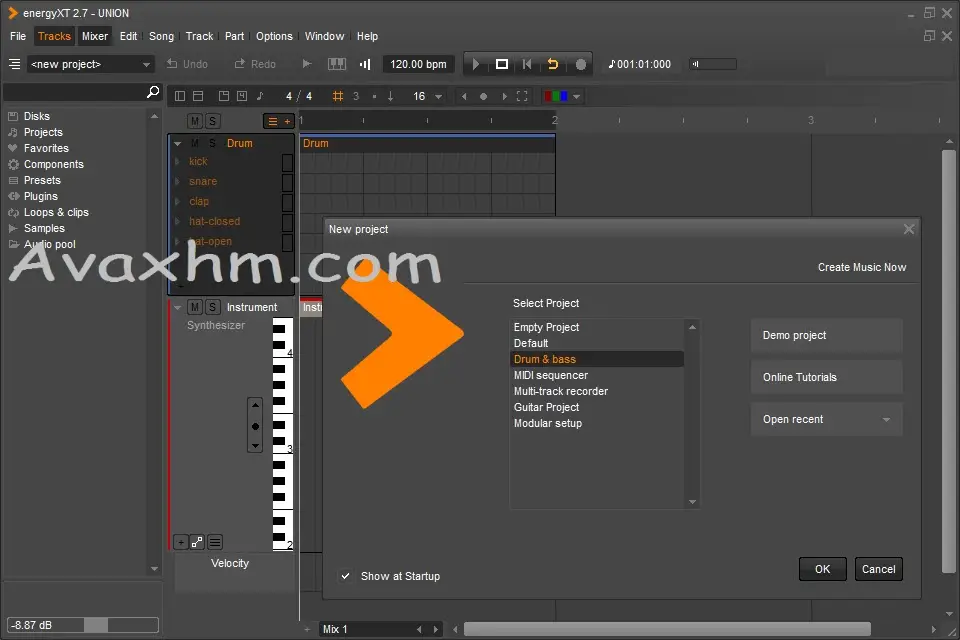Open the RGB color picker in the toolbar
This screenshot has height=640, width=960.
pos(562,96)
